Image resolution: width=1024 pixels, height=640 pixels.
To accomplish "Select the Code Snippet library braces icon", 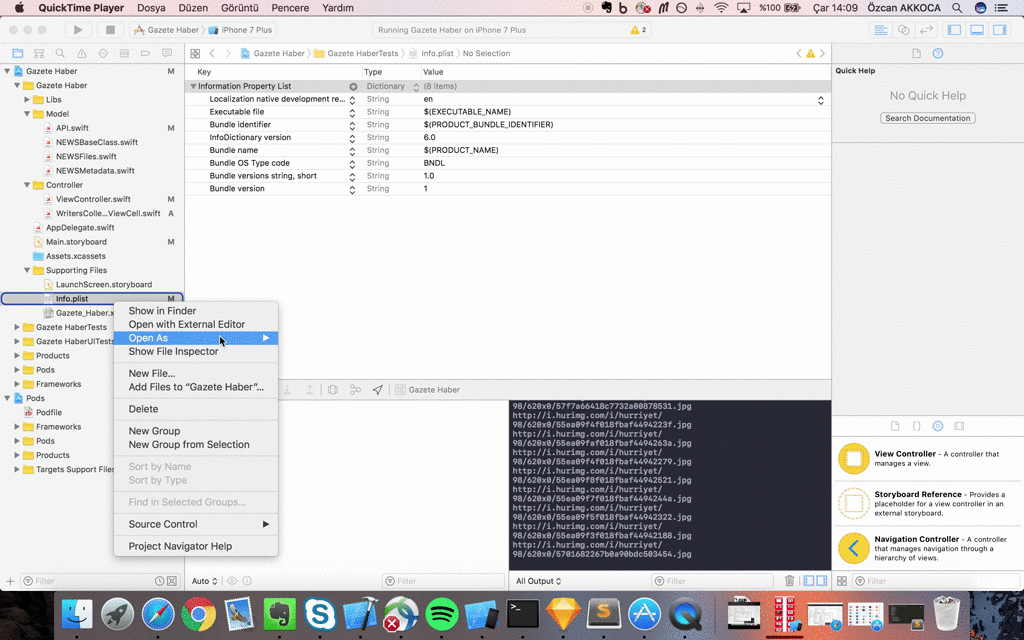I will click(916, 426).
